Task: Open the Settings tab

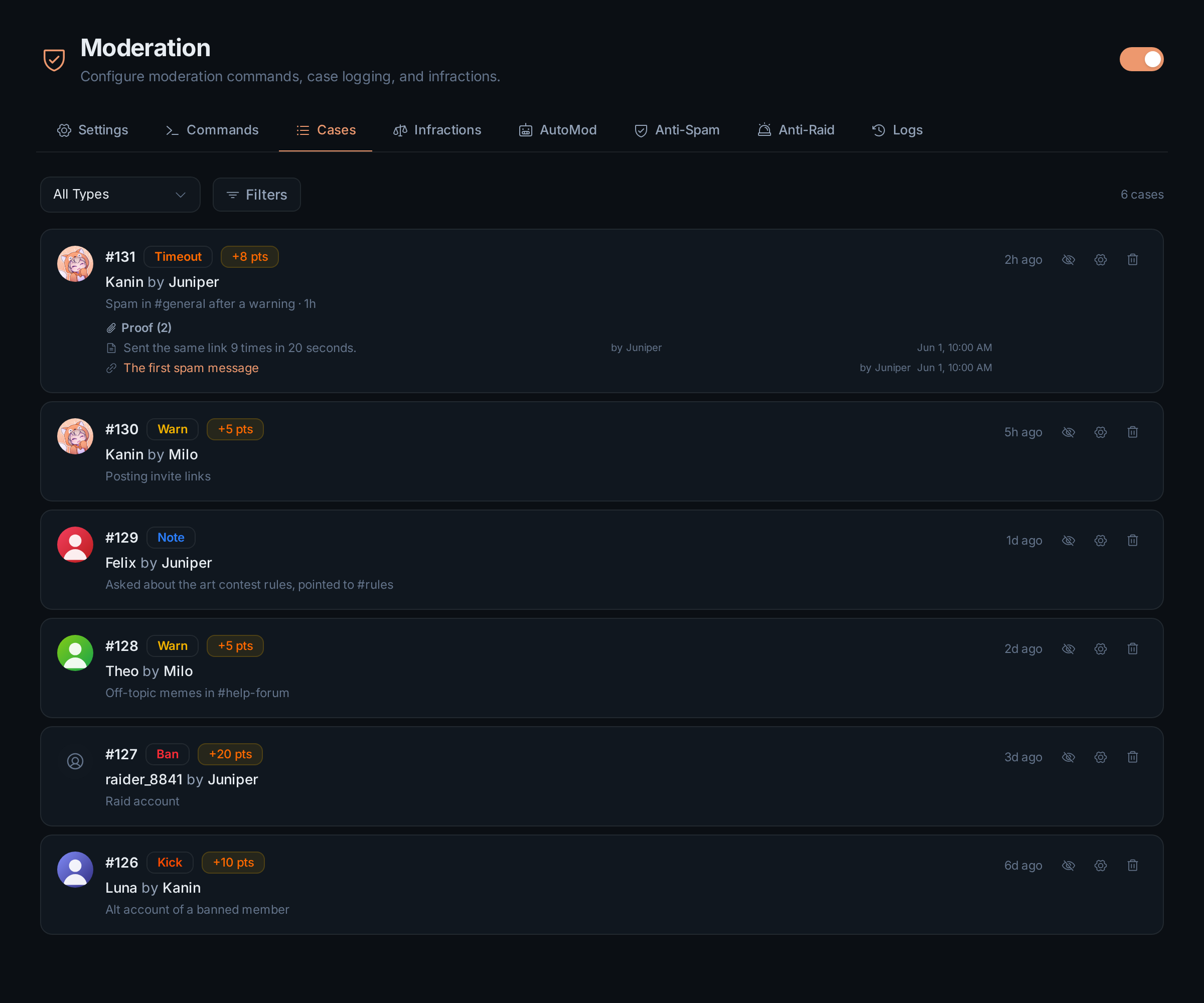Action: [92, 130]
